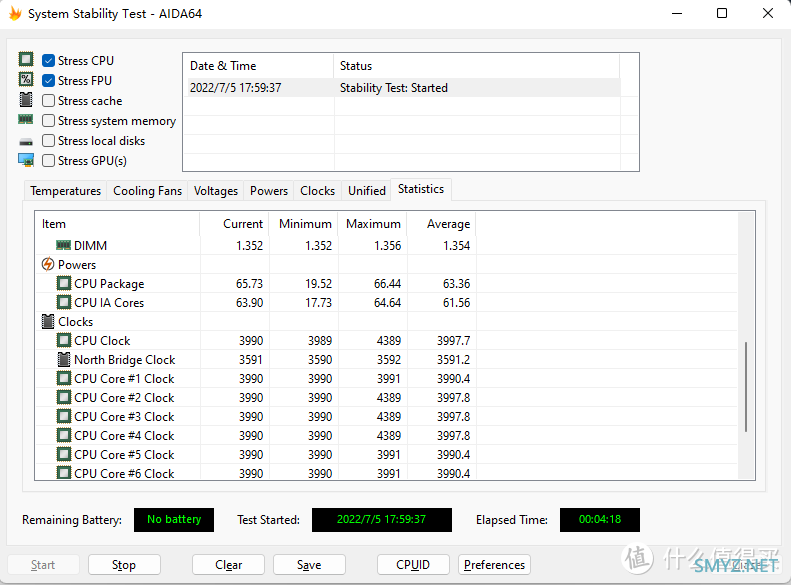Enable the Stress GPU(s) checkbox
The height and width of the screenshot is (585, 791).
pos(48,160)
